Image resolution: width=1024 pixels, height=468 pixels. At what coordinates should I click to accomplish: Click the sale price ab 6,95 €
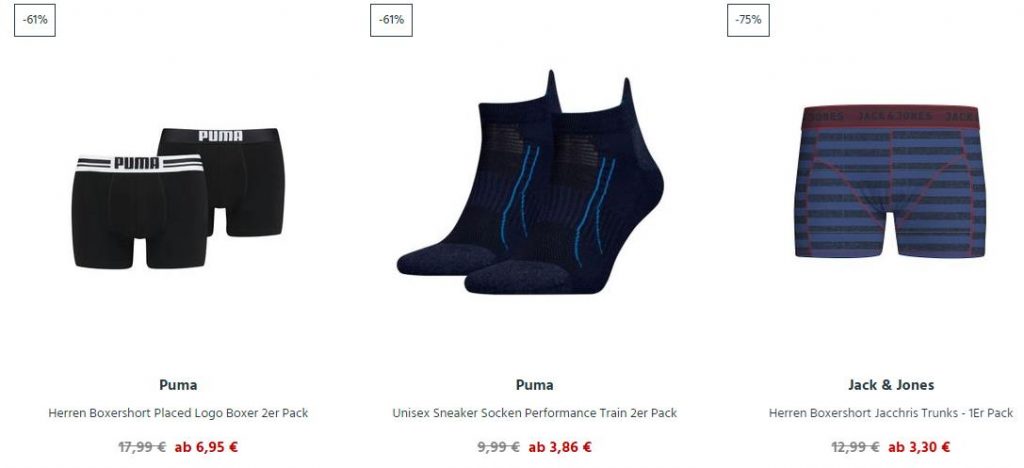(x=206, y=447)
